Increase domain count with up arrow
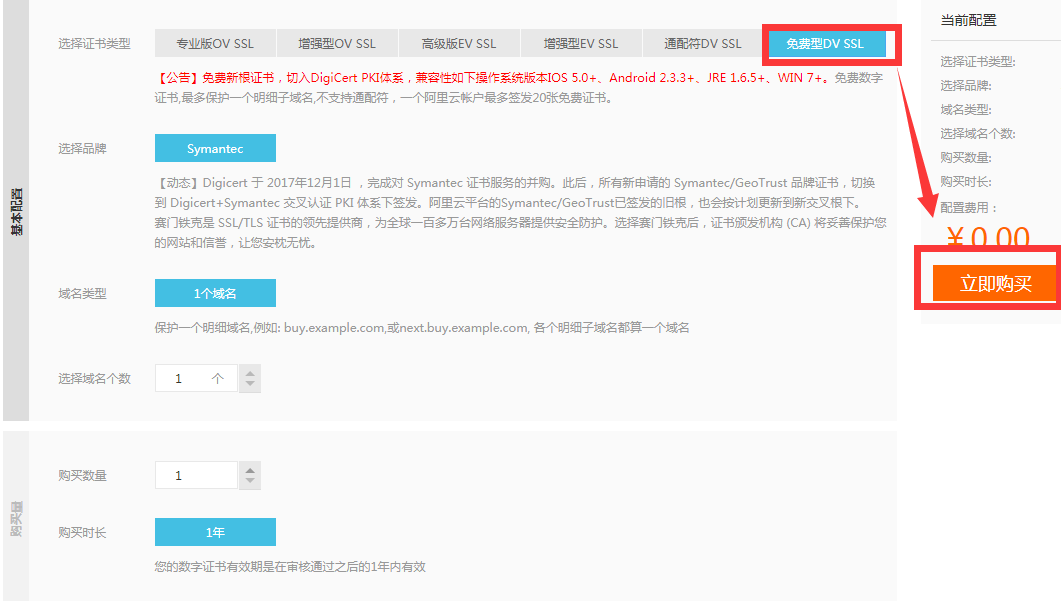 point(250,372)
